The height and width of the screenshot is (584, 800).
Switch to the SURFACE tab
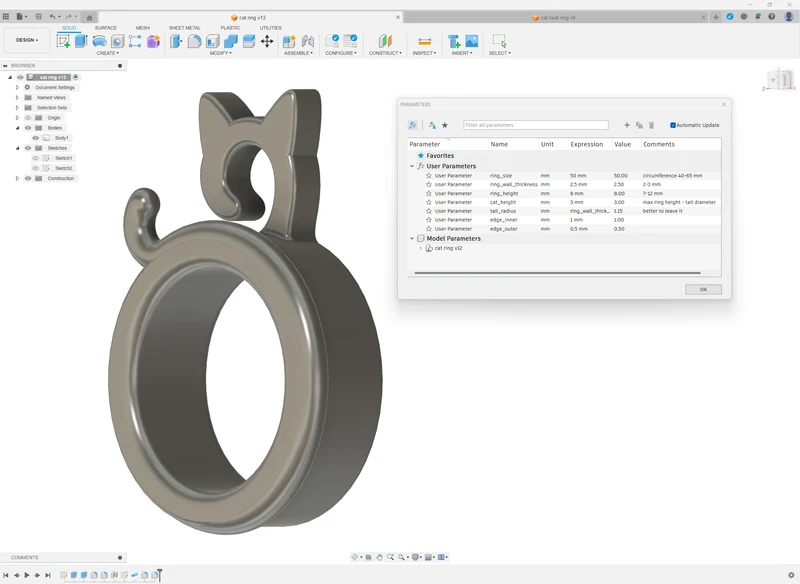point(106,28)
